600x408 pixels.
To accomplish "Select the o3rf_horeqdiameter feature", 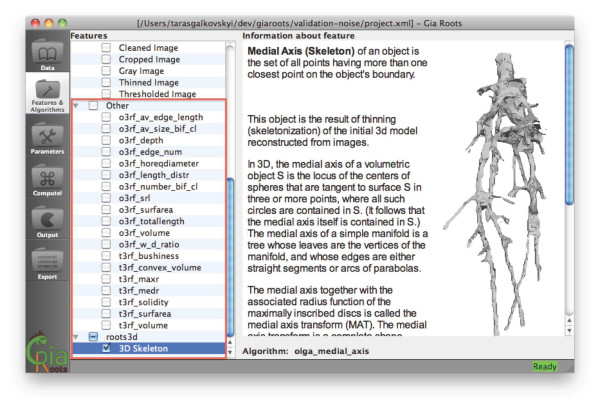I will pyautogui.click(x=158, y=163).
